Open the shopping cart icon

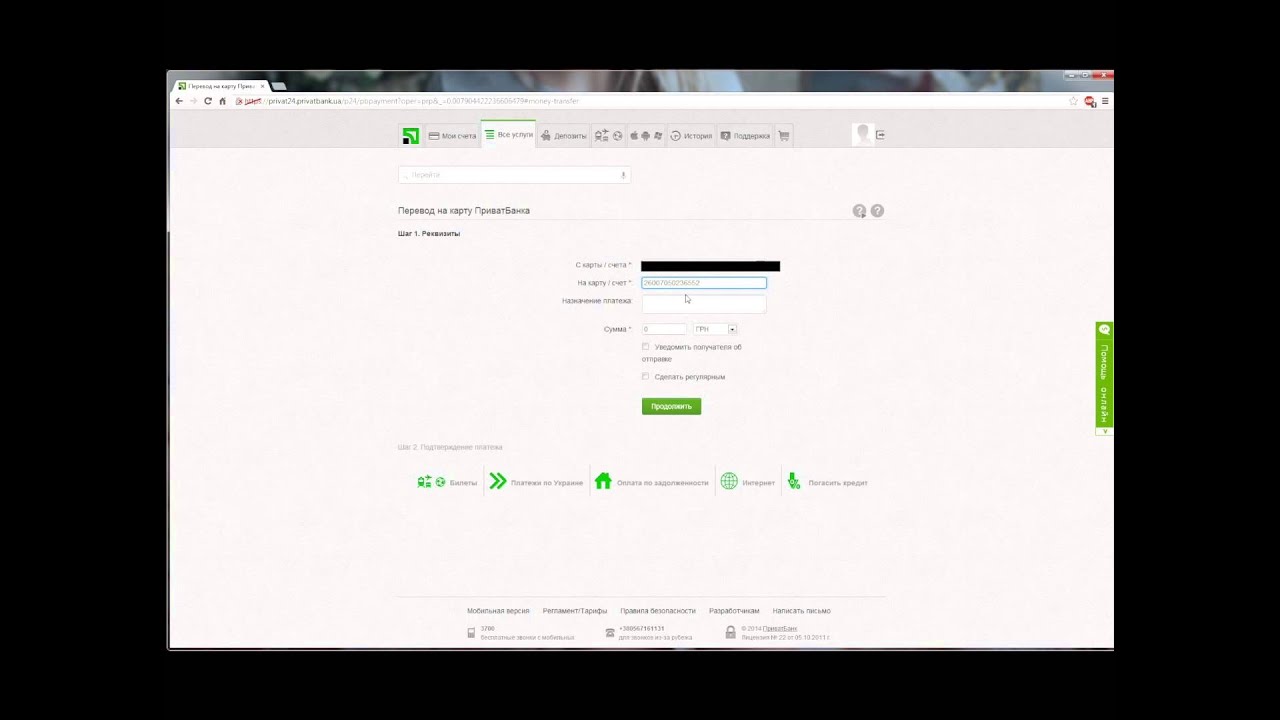click(784, 136)
